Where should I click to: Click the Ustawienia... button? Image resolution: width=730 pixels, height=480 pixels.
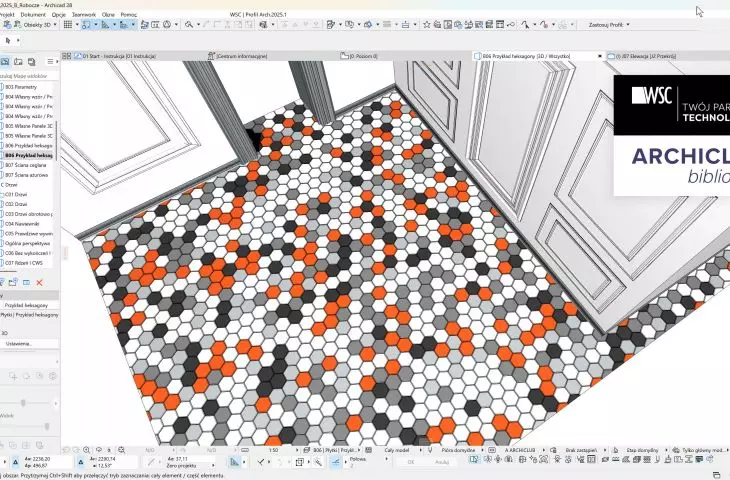click(29, 344)
